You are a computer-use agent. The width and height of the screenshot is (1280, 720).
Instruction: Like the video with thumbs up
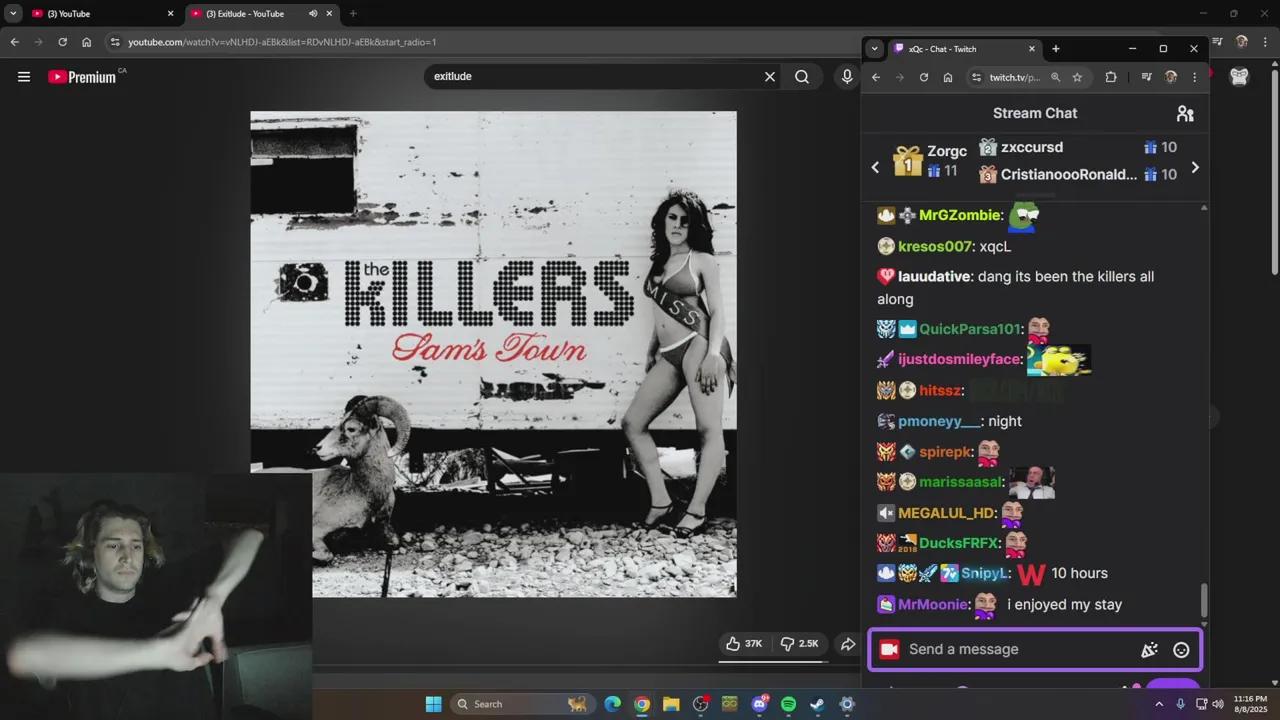[x=745, y=644]
